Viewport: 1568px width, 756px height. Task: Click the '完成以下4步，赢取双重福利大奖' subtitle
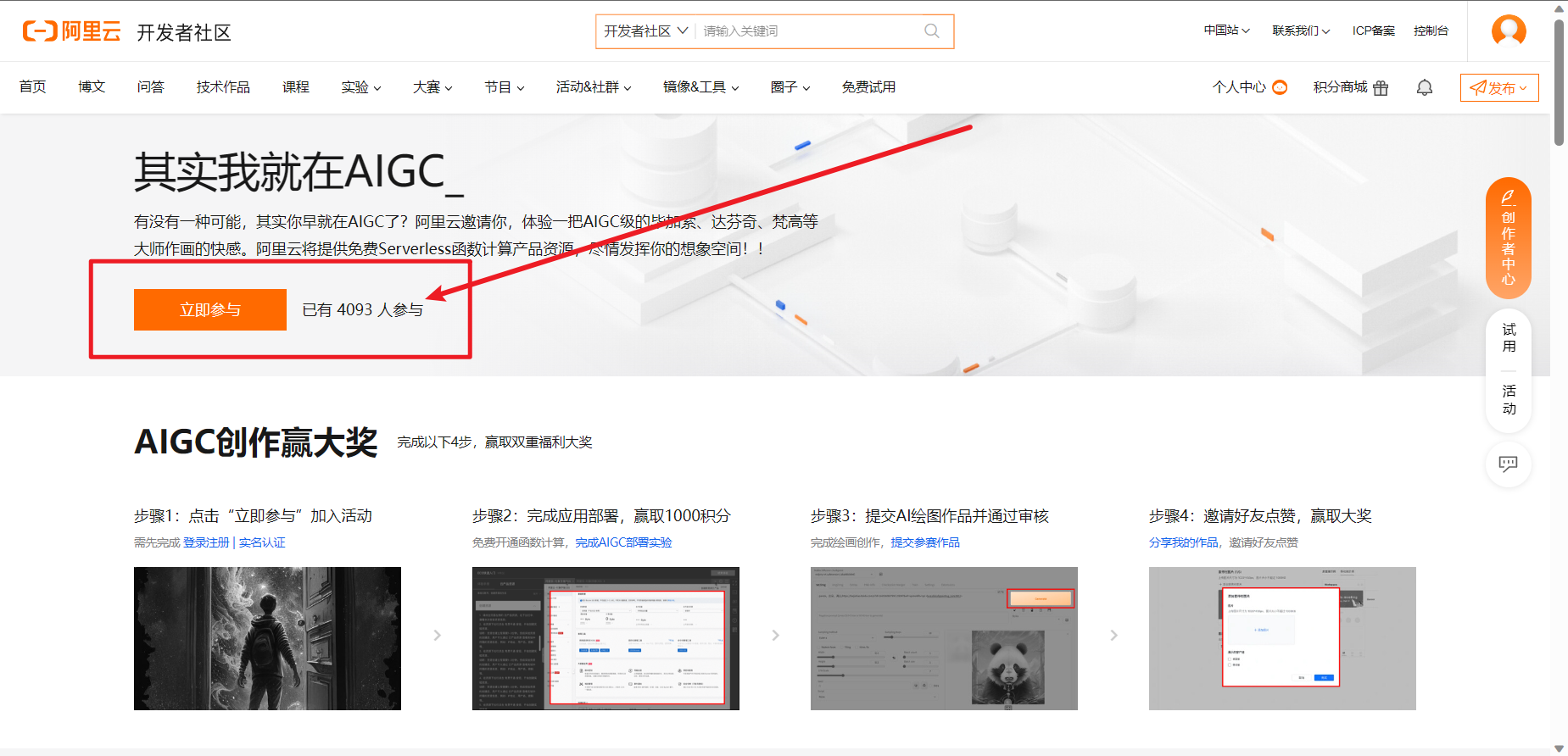494,442
